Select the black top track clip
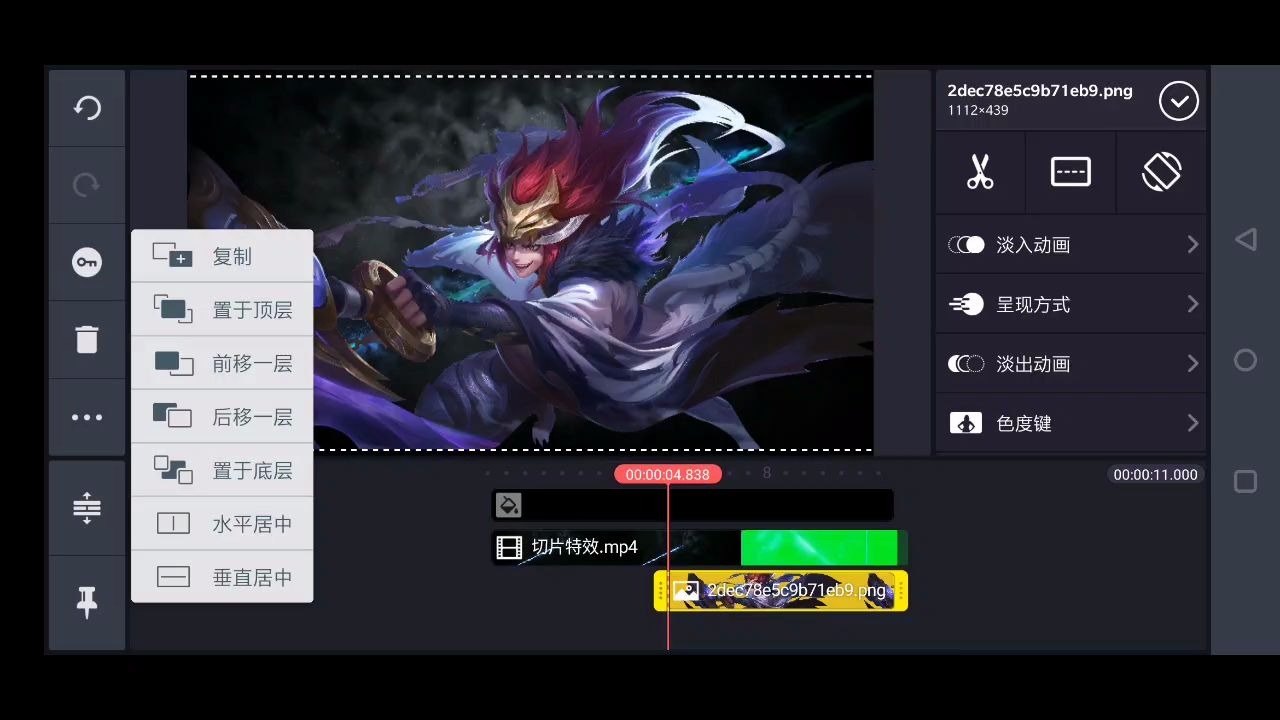 (692, 505)
